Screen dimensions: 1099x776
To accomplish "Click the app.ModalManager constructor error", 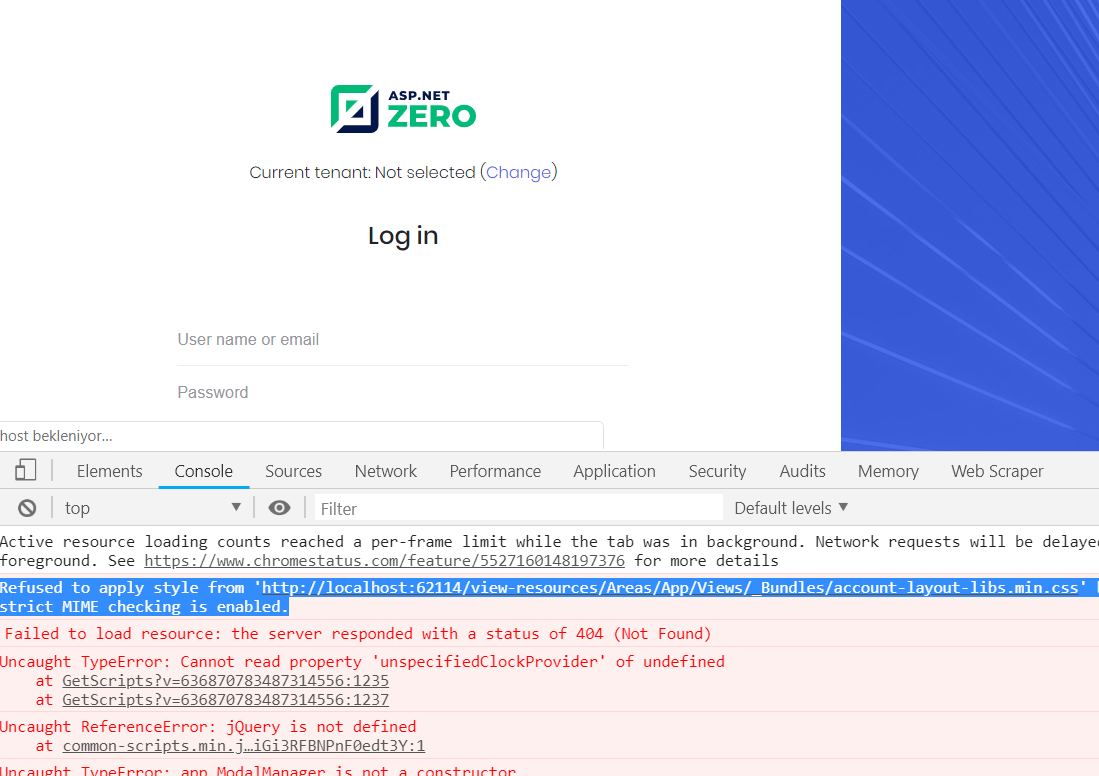I will coord(258,770).
